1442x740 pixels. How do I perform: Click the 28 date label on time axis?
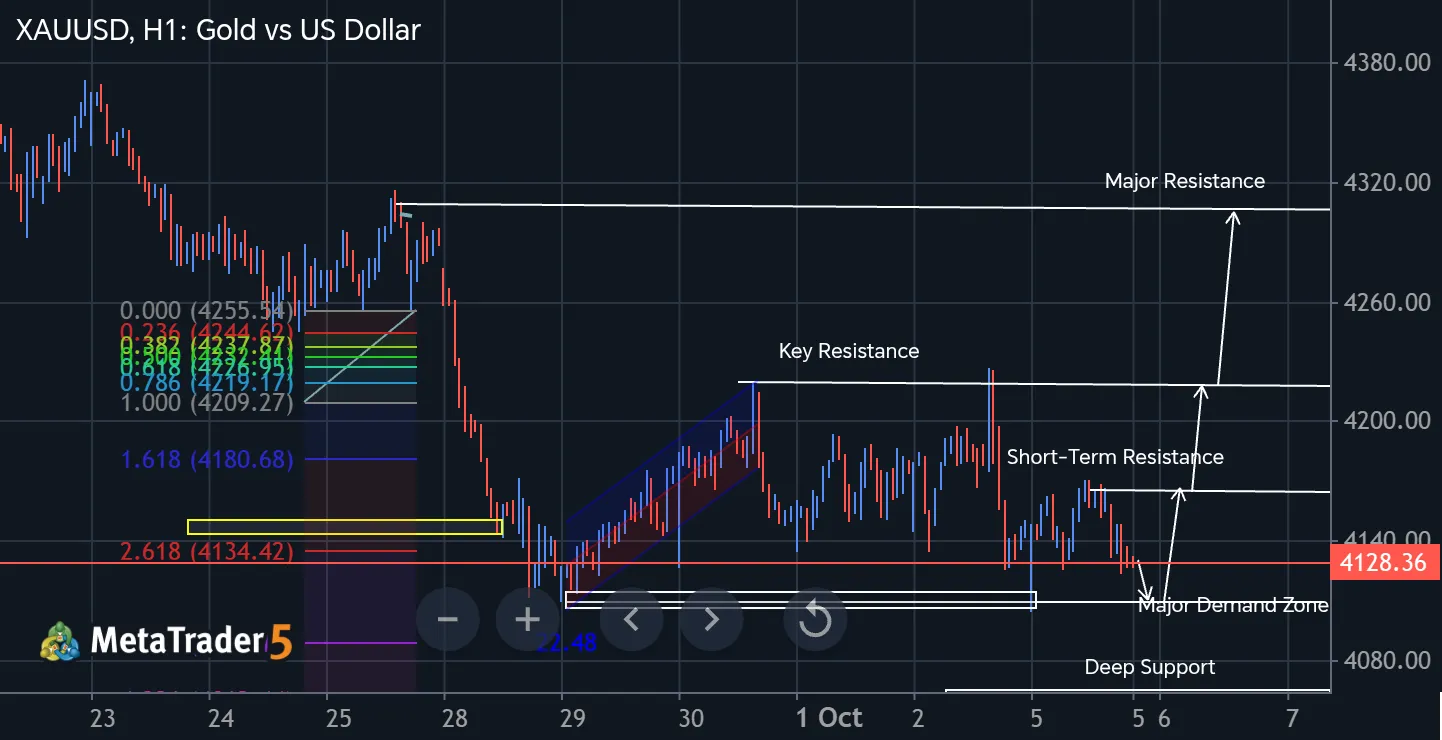[x=454, y=718]
